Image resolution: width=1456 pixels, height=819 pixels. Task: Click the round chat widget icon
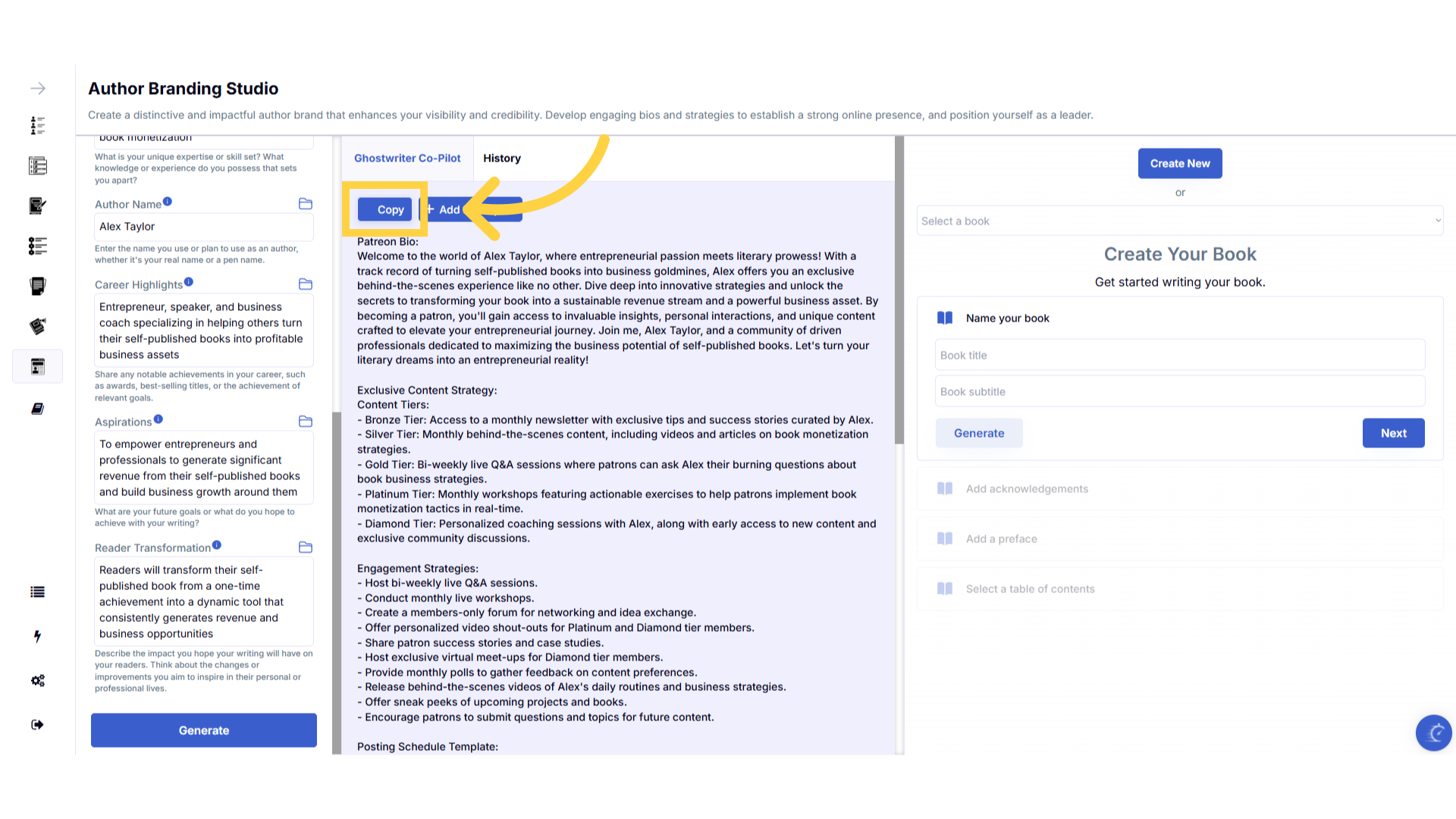click(1433, 733)
